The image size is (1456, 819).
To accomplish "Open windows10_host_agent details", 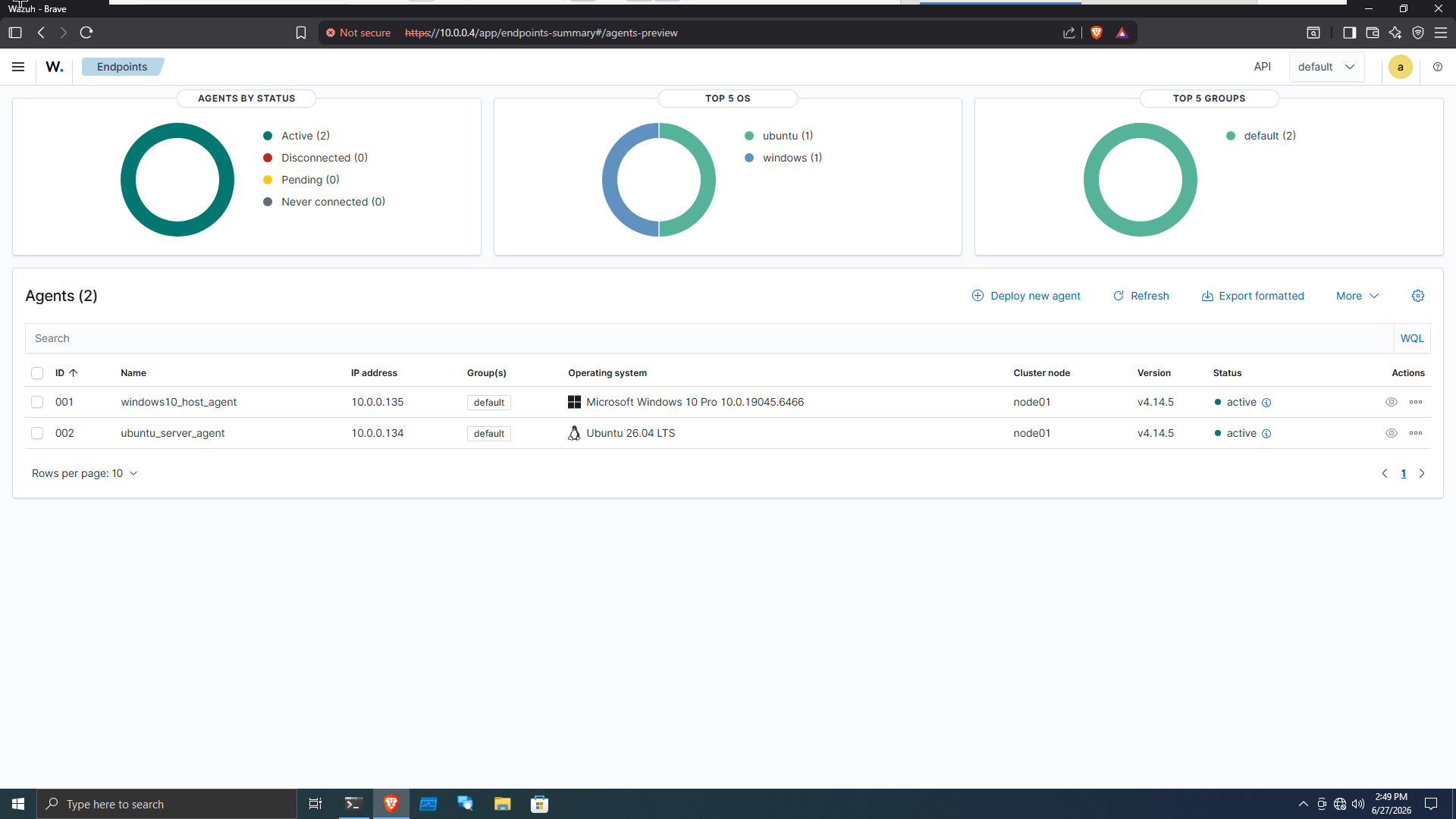I will pos(179,402).
